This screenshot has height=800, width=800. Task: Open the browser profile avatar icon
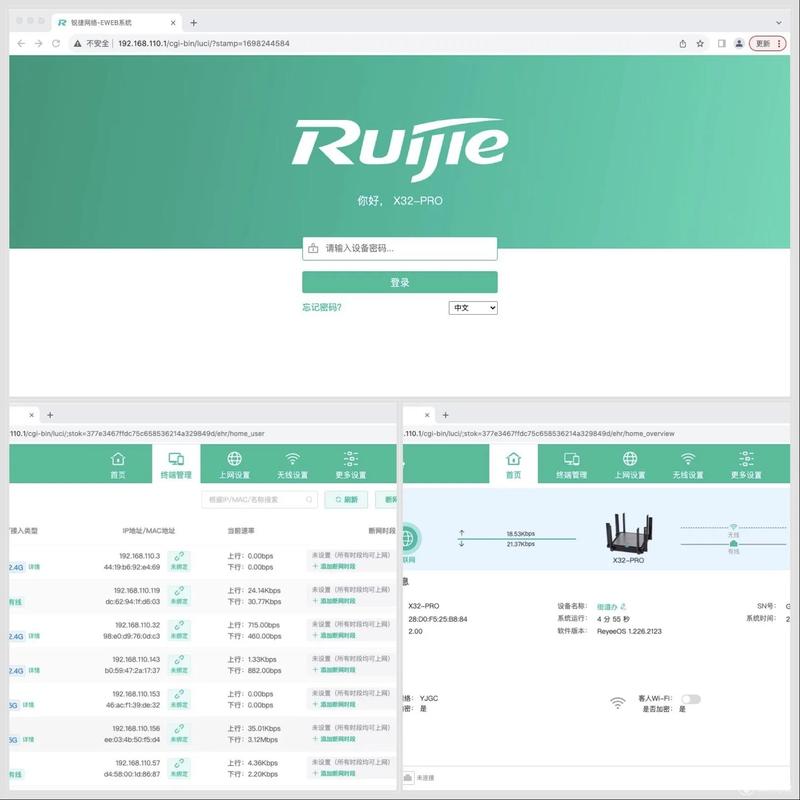(739, 43)
